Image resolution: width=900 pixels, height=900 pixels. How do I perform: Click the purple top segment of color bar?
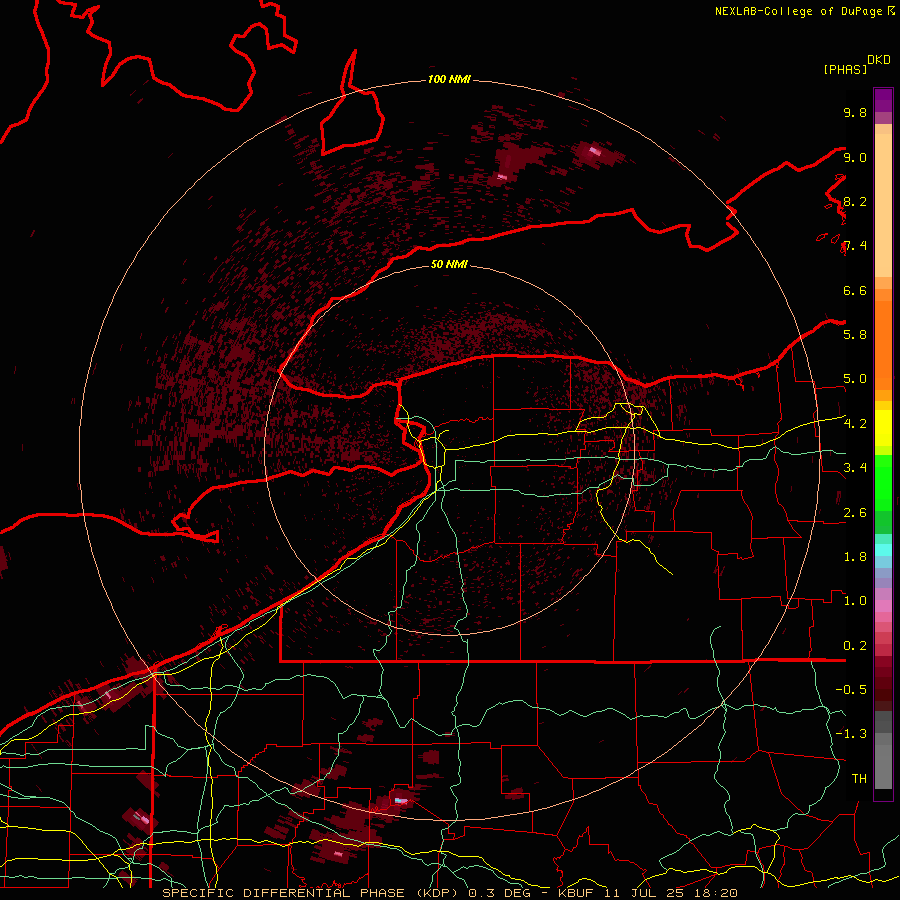click(x=883, y=100)
